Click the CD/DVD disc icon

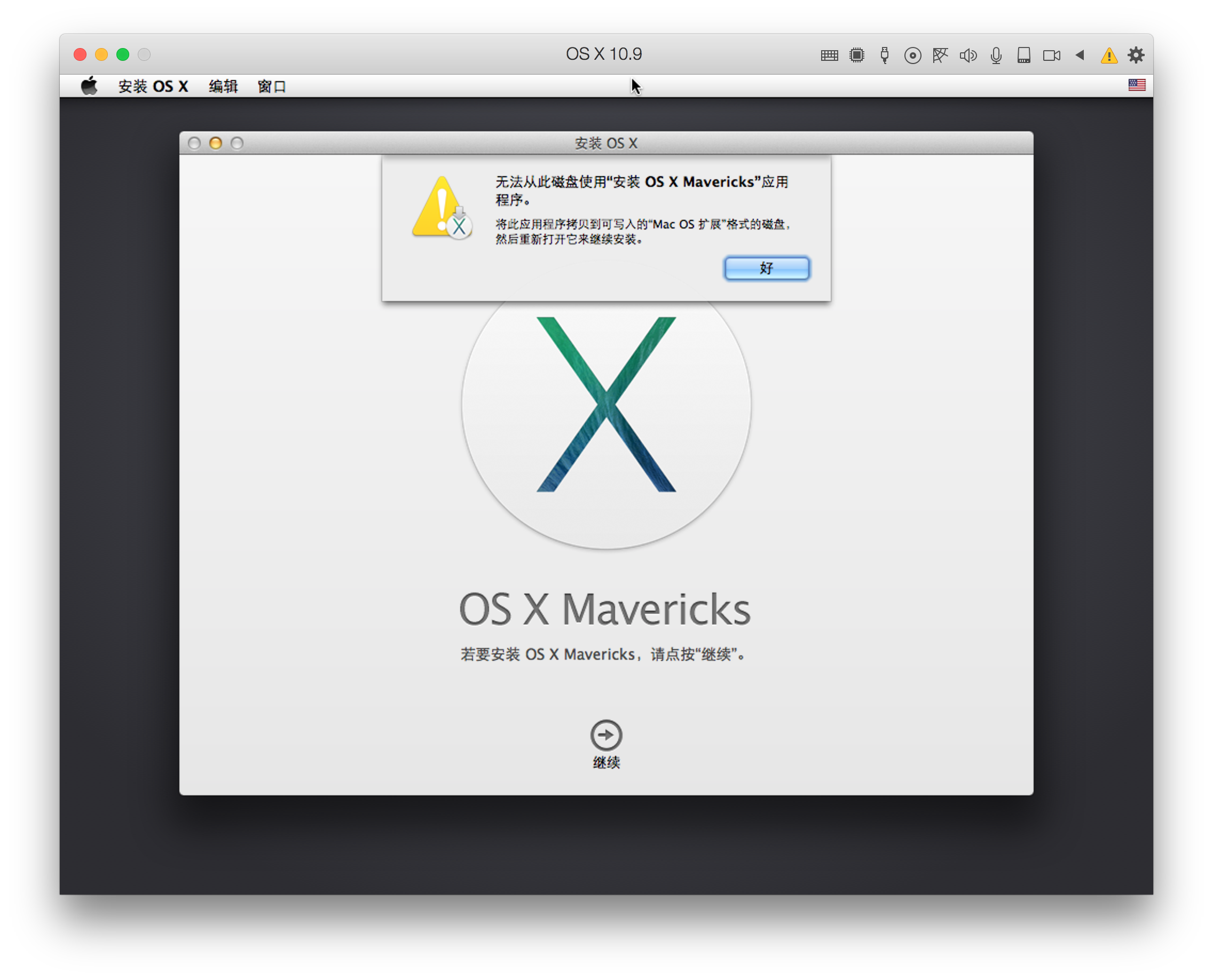tap(912, 56)
